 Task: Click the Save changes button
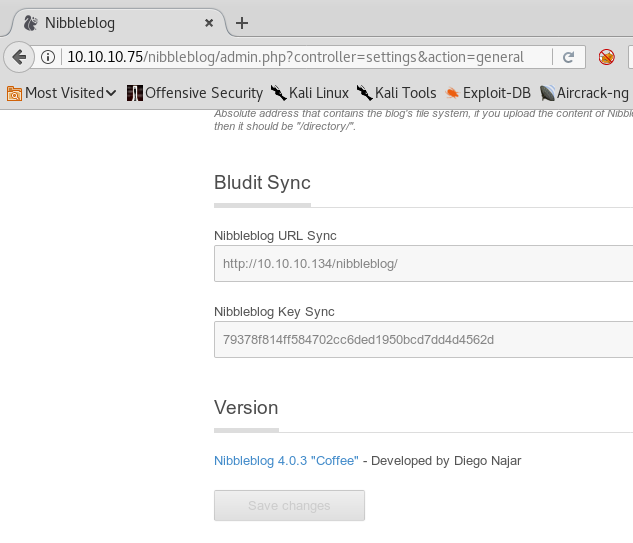[289, 505]
